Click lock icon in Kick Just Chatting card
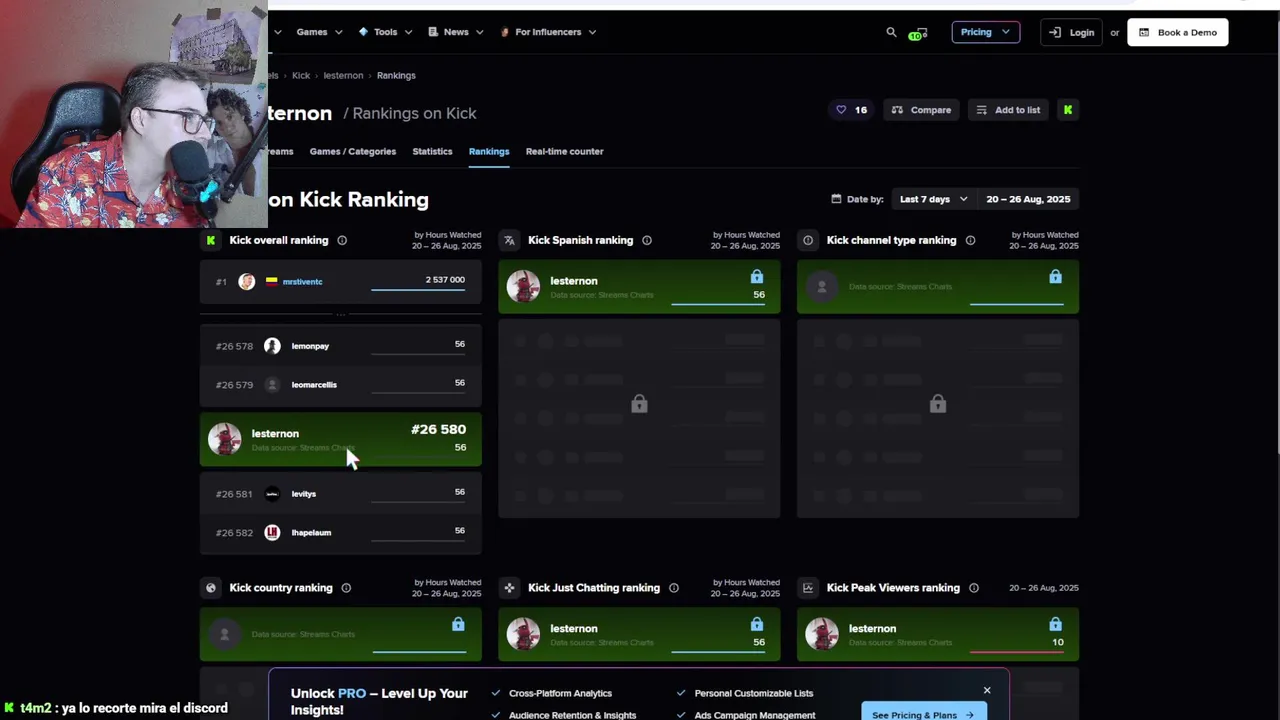Screen dimensions: 1280x720 pos(757,624)
